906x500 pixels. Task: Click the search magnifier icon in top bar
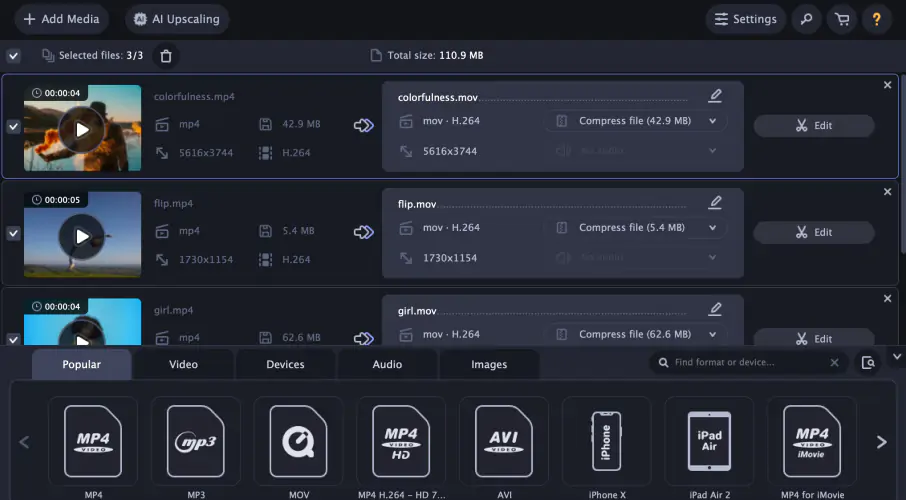(x=806, y=19)
